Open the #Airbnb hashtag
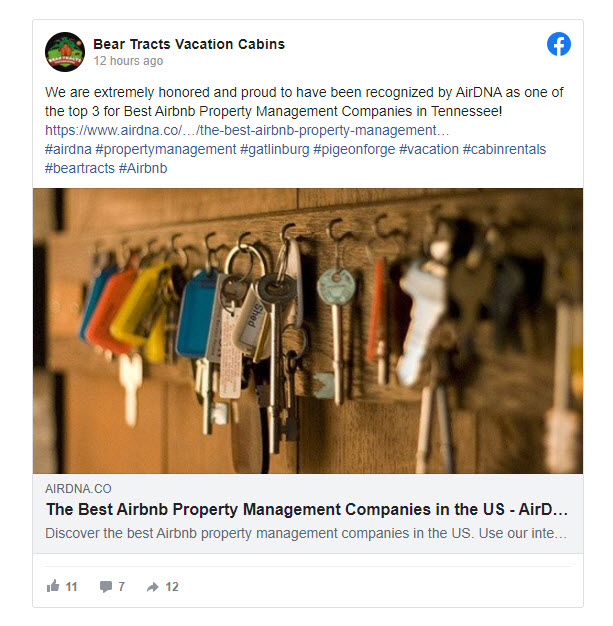Viewport: 613px width, 626px height. point(143,168)
